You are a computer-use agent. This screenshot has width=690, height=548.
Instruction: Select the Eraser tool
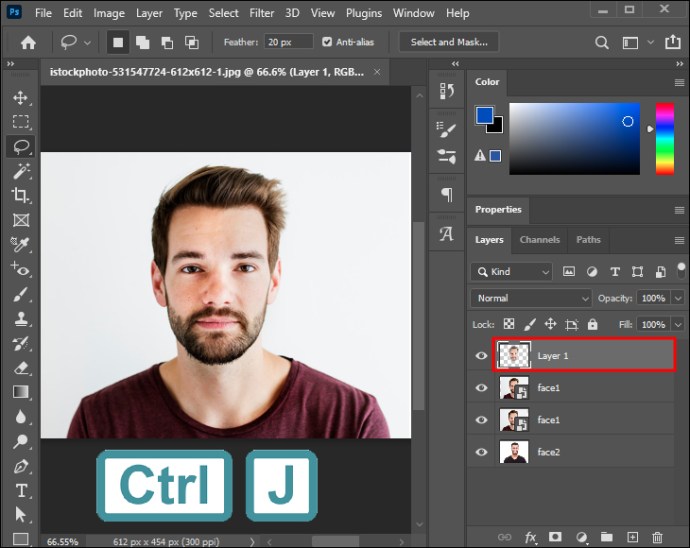click(x=20, y=368)
